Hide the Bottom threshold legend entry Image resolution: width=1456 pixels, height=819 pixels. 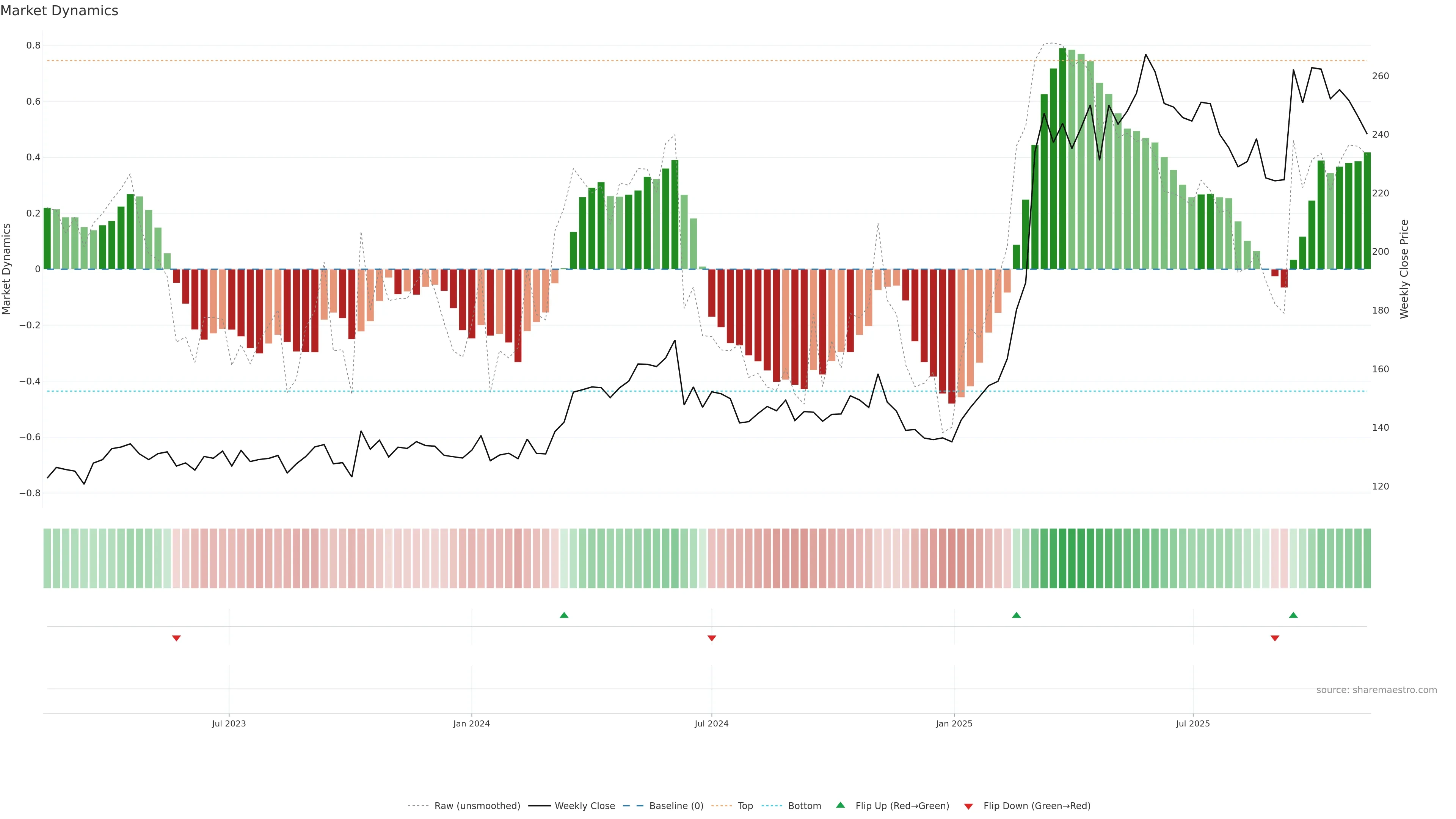tap(804, 806)
